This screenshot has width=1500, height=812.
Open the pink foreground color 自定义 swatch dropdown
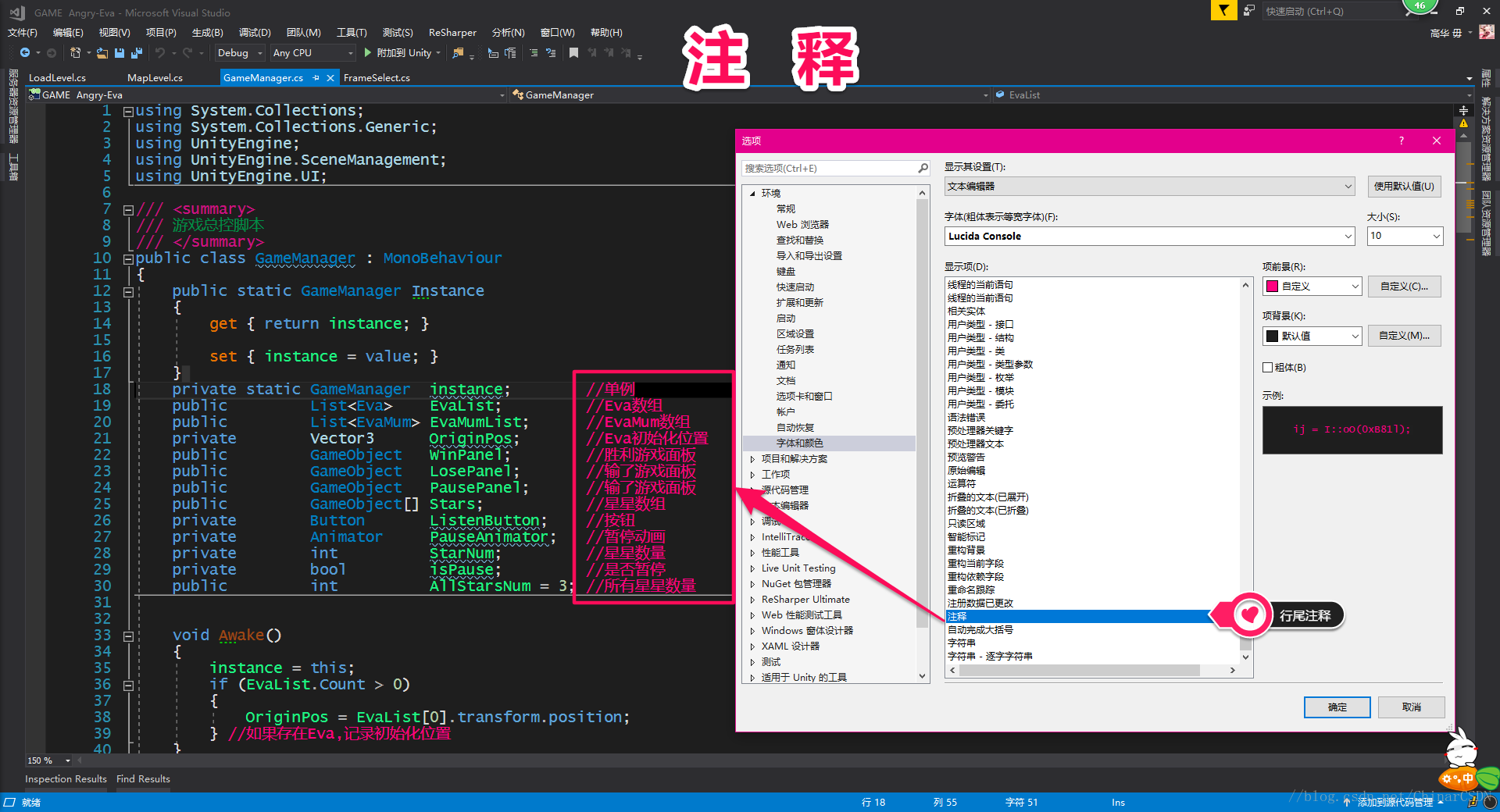tap(1312, 287)
